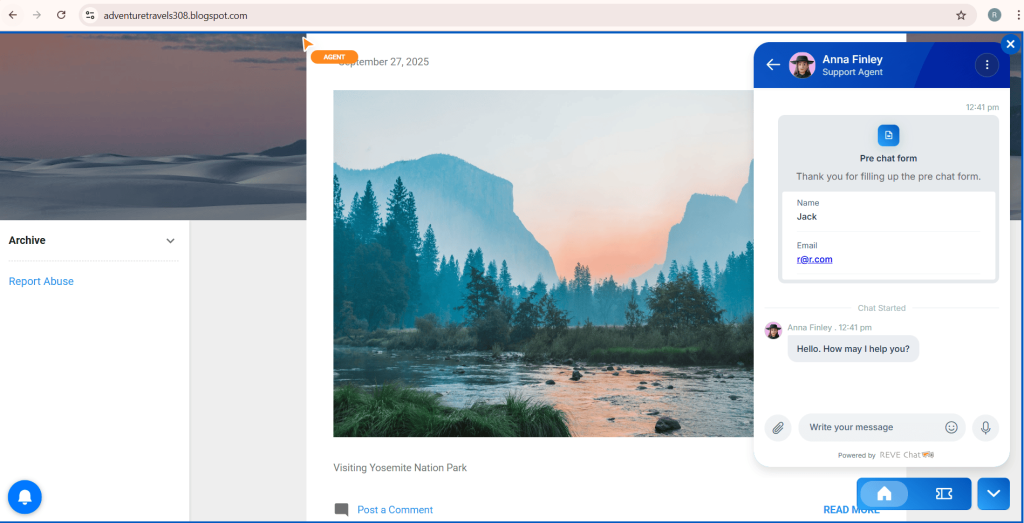Click the paperclip attachment icon in chat
The width and height of the screenshot is (1024, 523).
[777, 428]
